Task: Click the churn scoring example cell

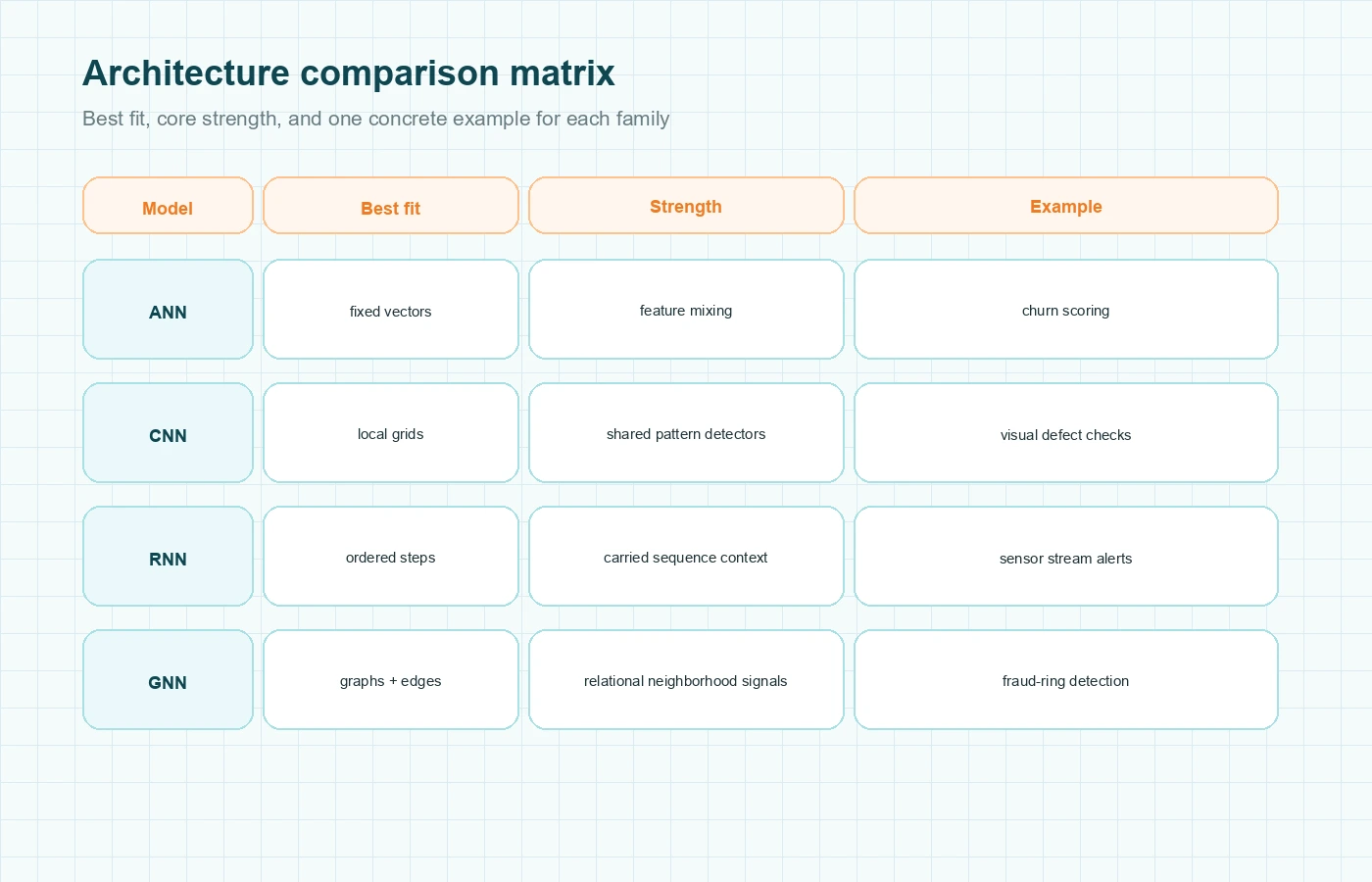Action: 1066,311
